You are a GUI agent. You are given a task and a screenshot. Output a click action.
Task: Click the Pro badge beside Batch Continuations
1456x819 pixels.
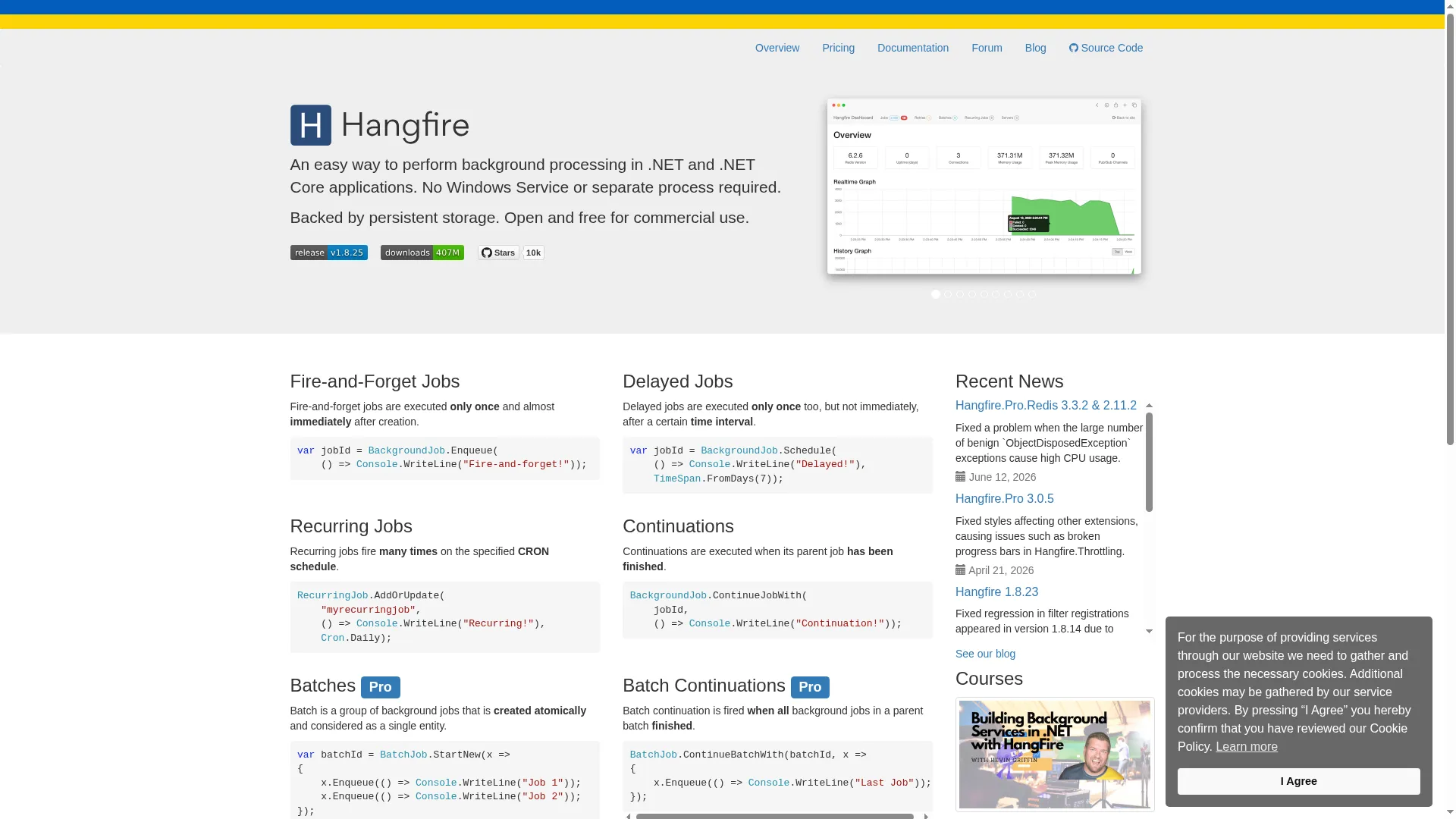[810, 687]
